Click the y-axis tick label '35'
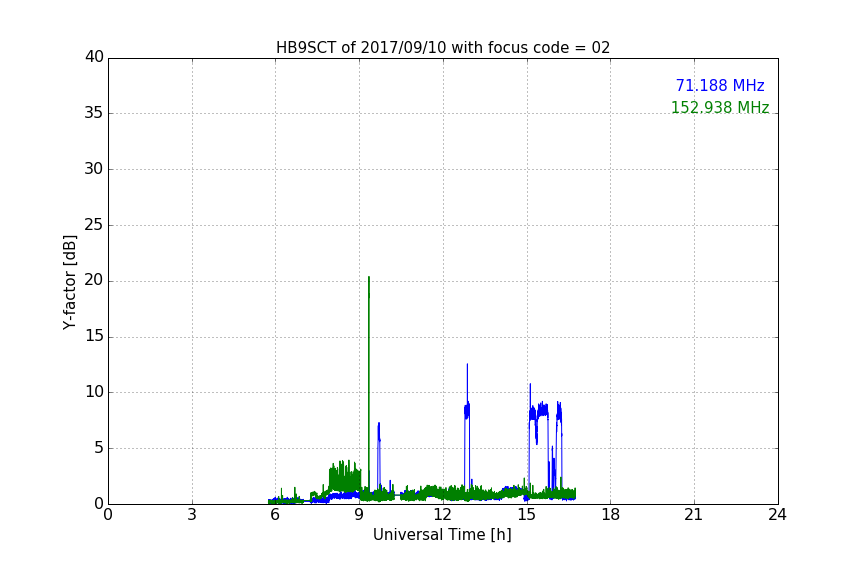The width and height of the screenshot is (864, 576). [x=94, y=113]
